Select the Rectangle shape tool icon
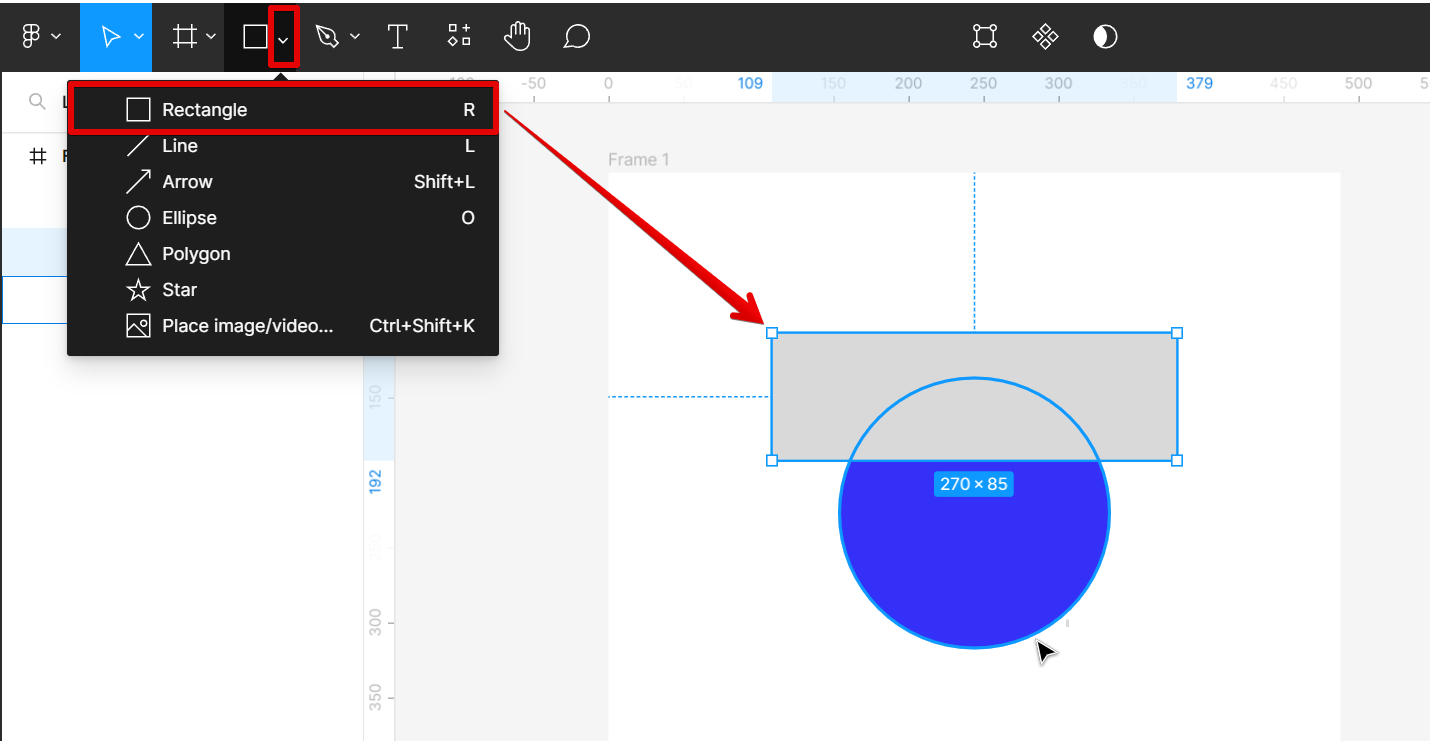This screenshot has height=741, width=1430. (x=255, y=37)
